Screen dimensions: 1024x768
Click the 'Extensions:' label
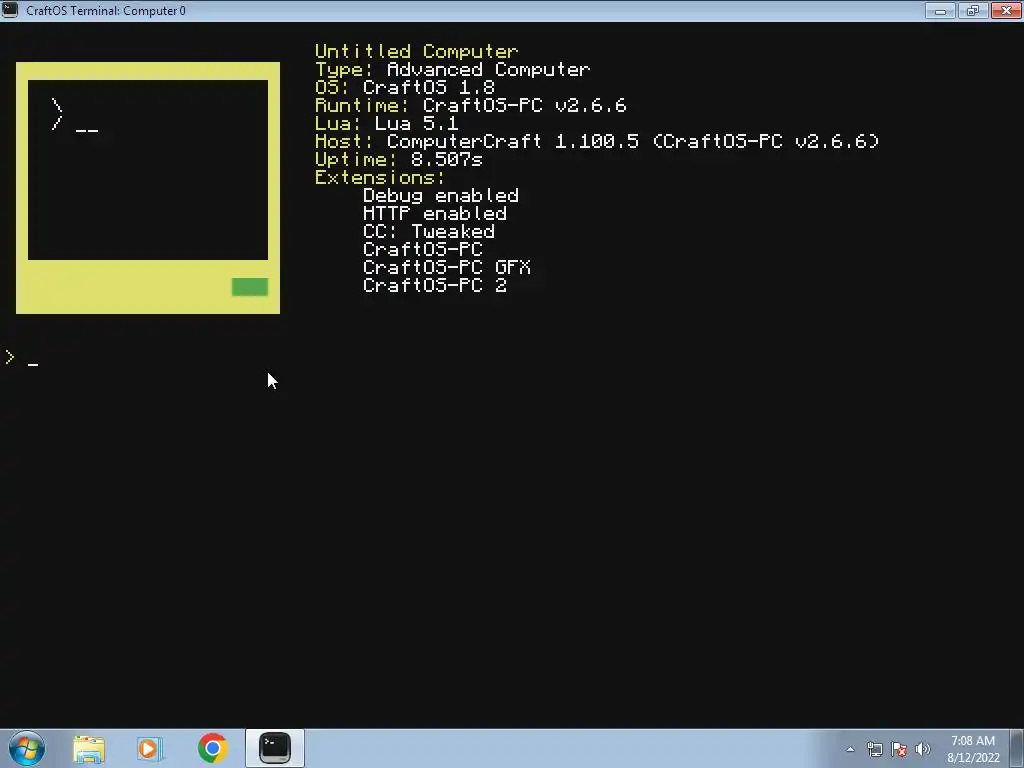380,177
